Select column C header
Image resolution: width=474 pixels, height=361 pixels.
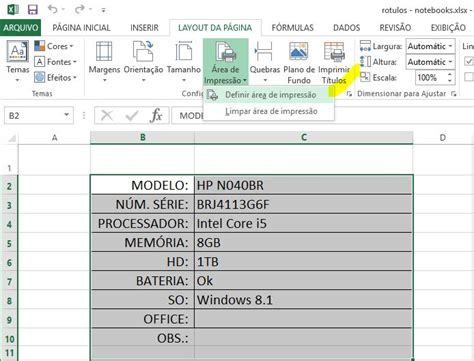tap(304, 137)
